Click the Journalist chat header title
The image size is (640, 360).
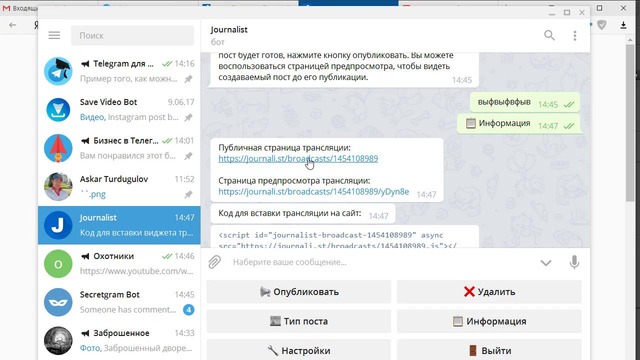point(229,29)
